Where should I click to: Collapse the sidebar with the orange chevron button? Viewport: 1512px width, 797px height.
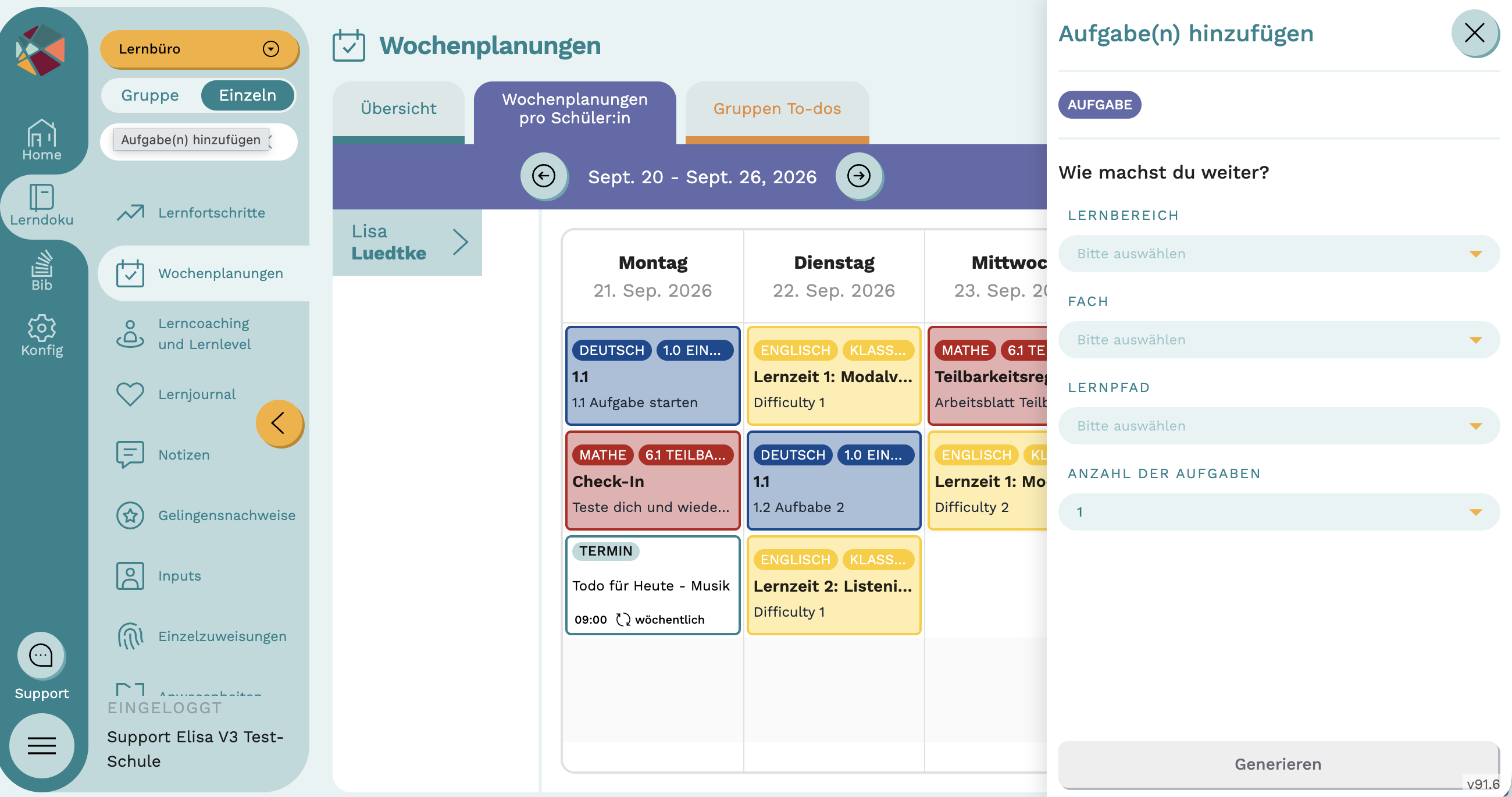(x=279, y=423)
